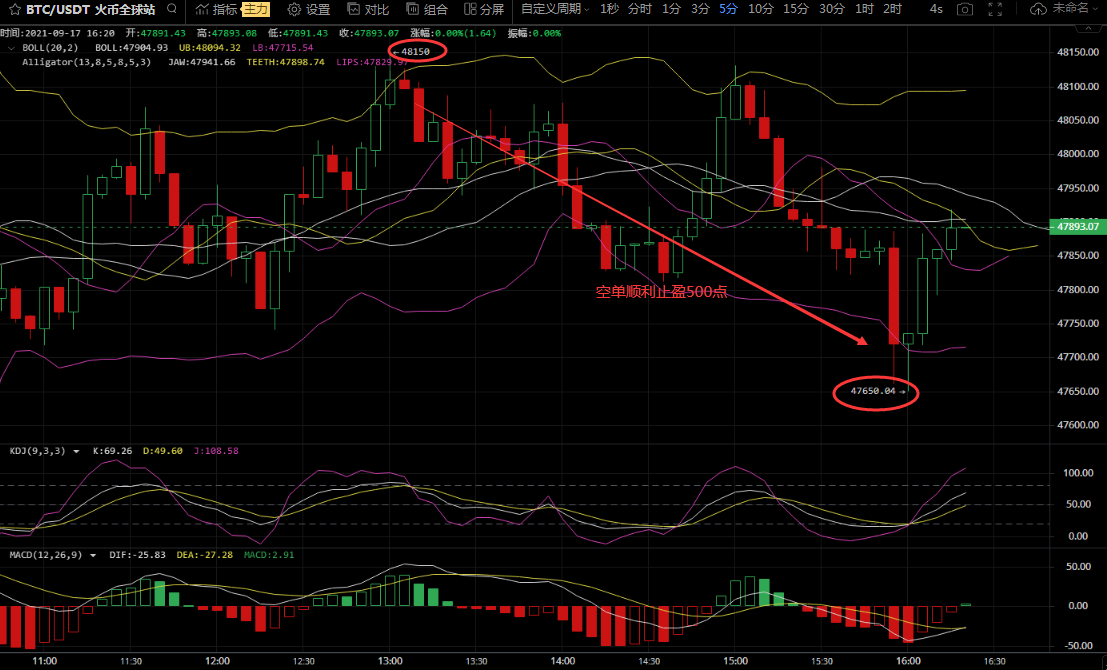1107x670 pixels.
Task: Click the BTC/USDT 火币全球站 symbol title
Action: point(90,10)
